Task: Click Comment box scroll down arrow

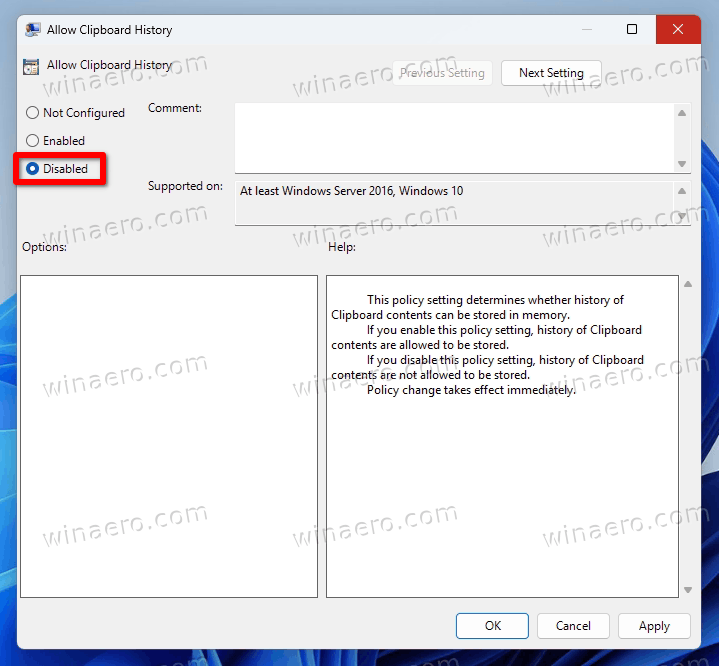Action: (682, 164)
